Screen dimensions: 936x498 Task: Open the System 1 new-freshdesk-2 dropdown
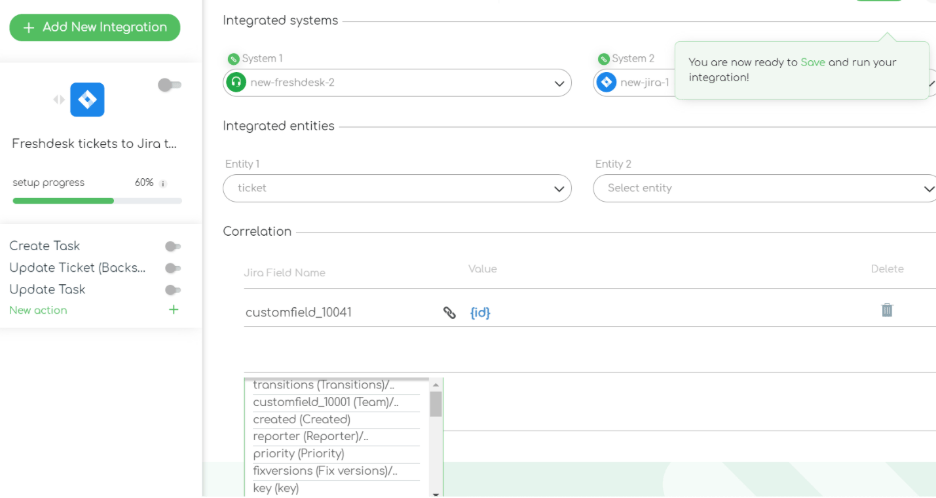click(x=397, y=83)
